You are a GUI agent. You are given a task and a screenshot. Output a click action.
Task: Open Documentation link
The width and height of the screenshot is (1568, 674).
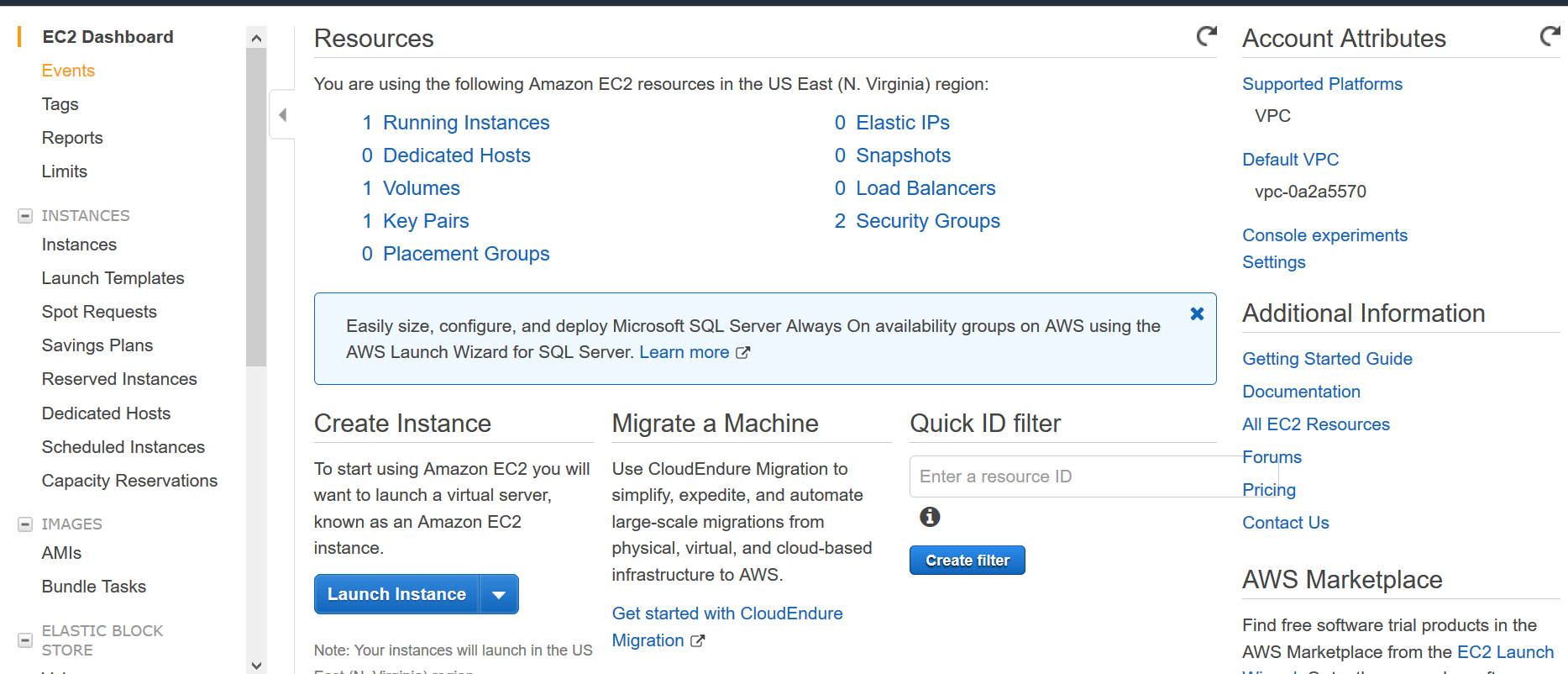(x=1301, y=392)
